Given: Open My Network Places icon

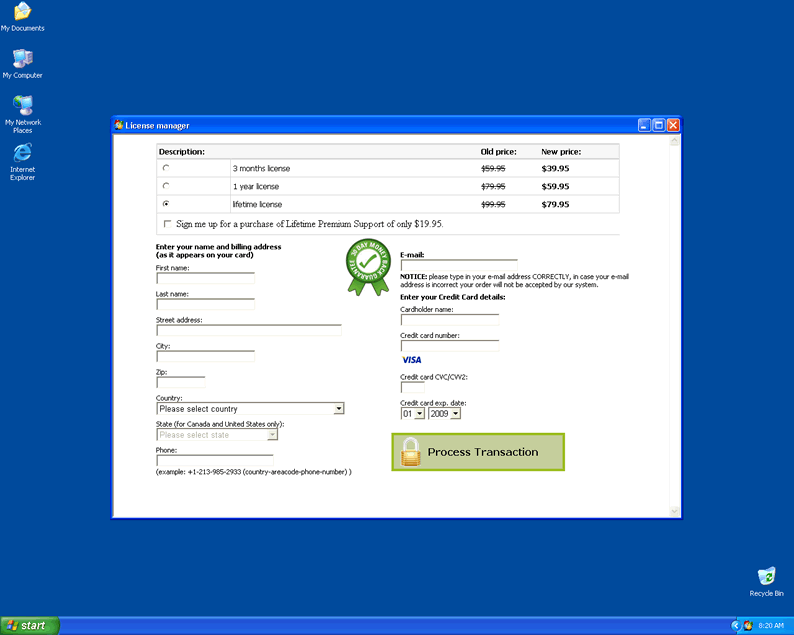Looking at the screenshot, I should pos(22,106).
